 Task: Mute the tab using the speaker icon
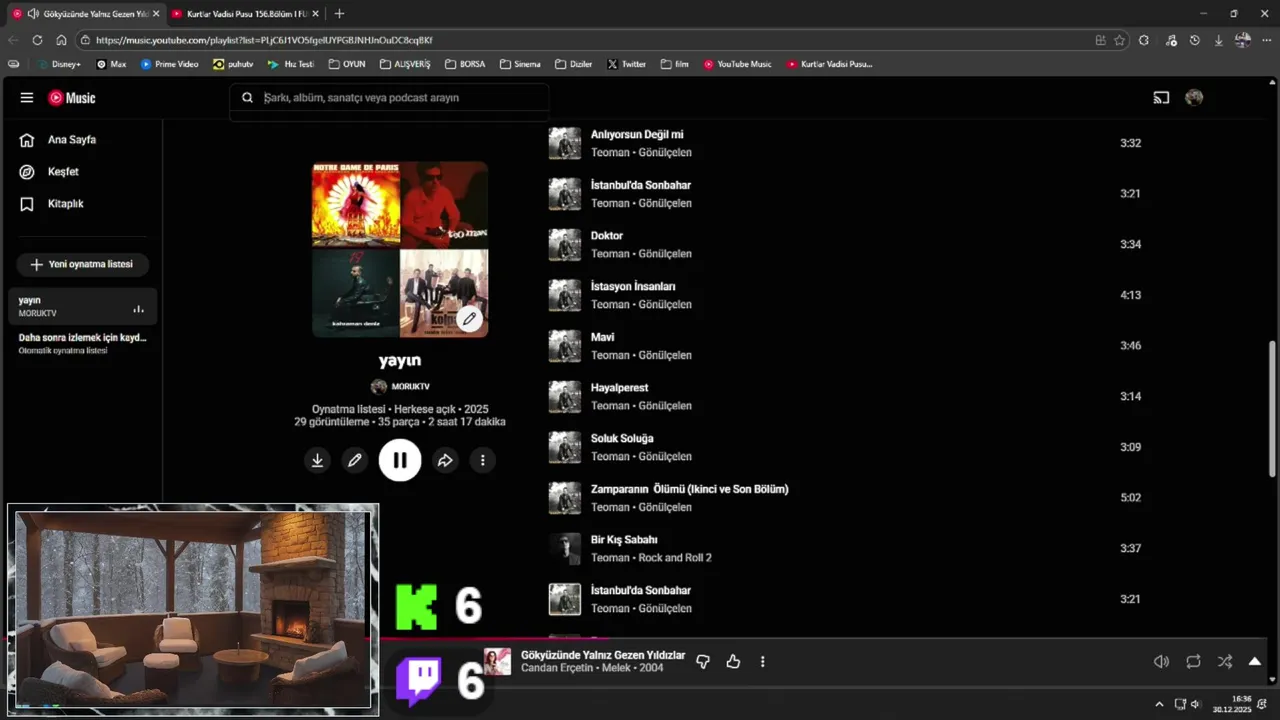pyautogui.click(x=33, y=14)
